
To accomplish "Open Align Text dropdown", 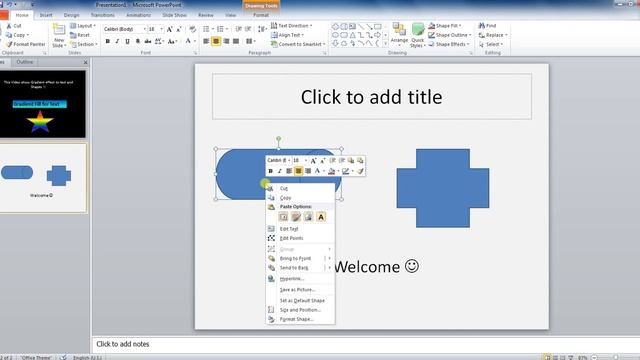I will coord(287,35).
